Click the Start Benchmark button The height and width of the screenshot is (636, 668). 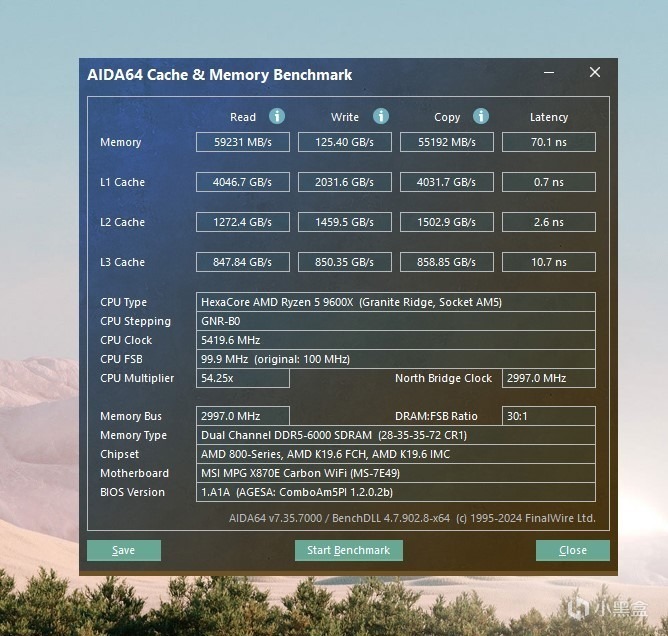coord(348,550)
